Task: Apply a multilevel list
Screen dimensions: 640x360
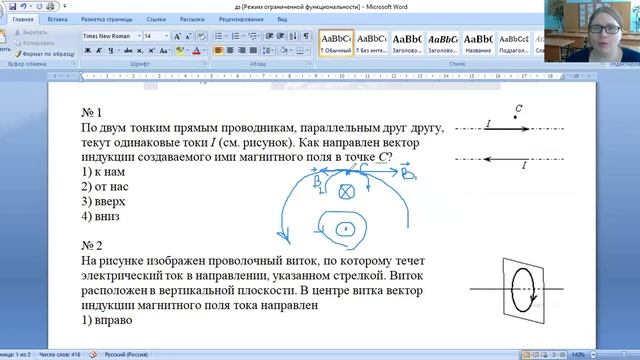Action: click(x=253, y=36)
